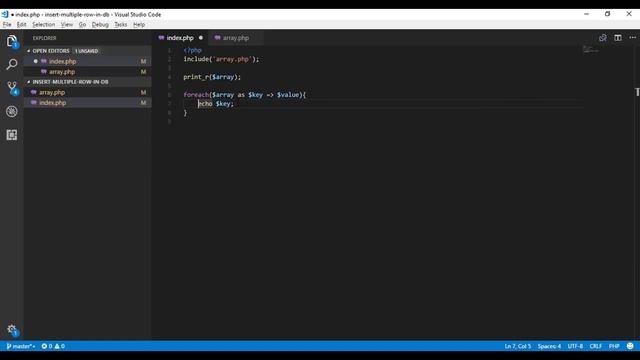Open the Source Control view
The image size is (640, 360).
point(12,88)
